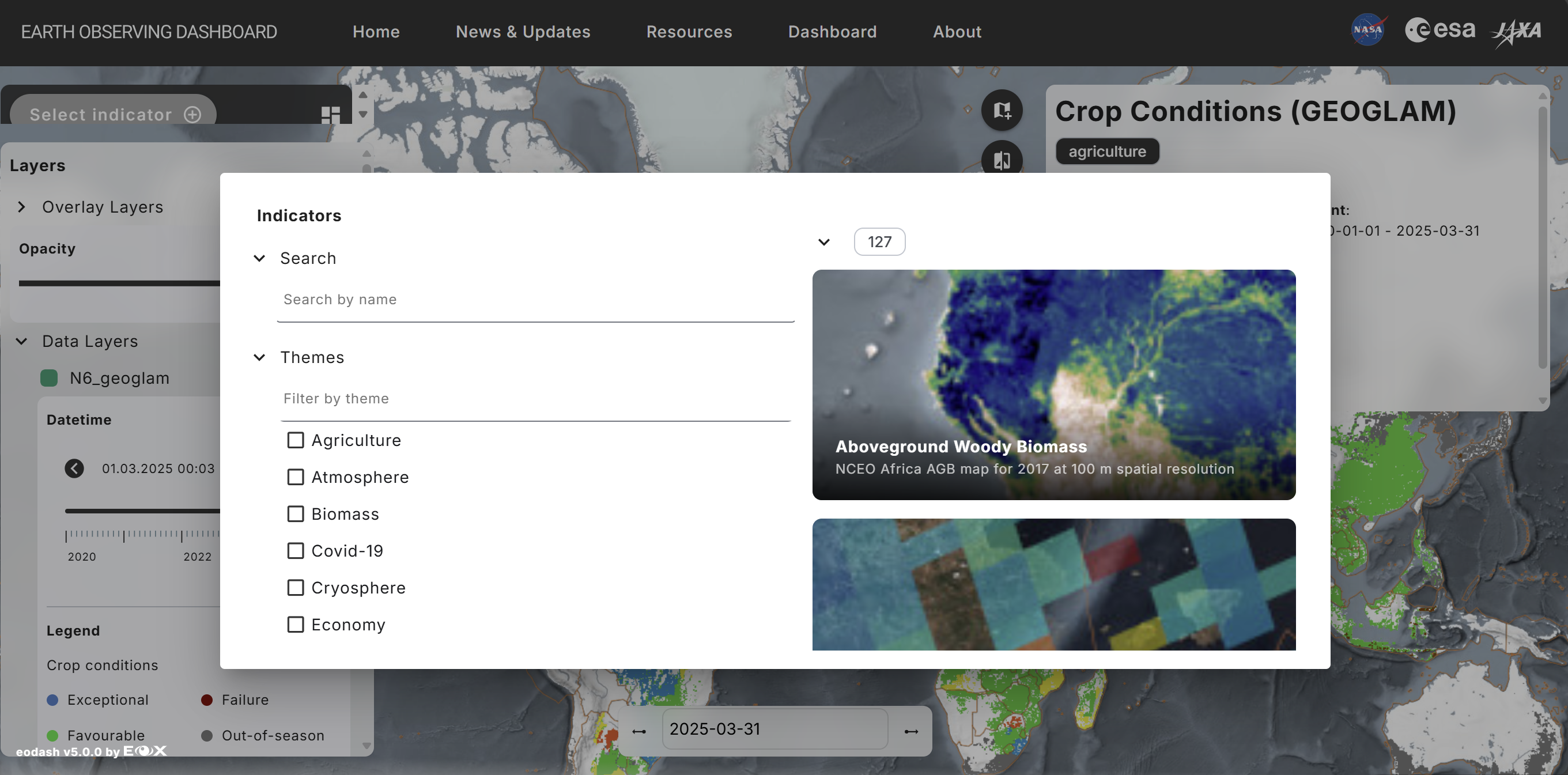Click the Crop conditions legend title
Screen dimensions: 1568x775
[x=102, y=665]
